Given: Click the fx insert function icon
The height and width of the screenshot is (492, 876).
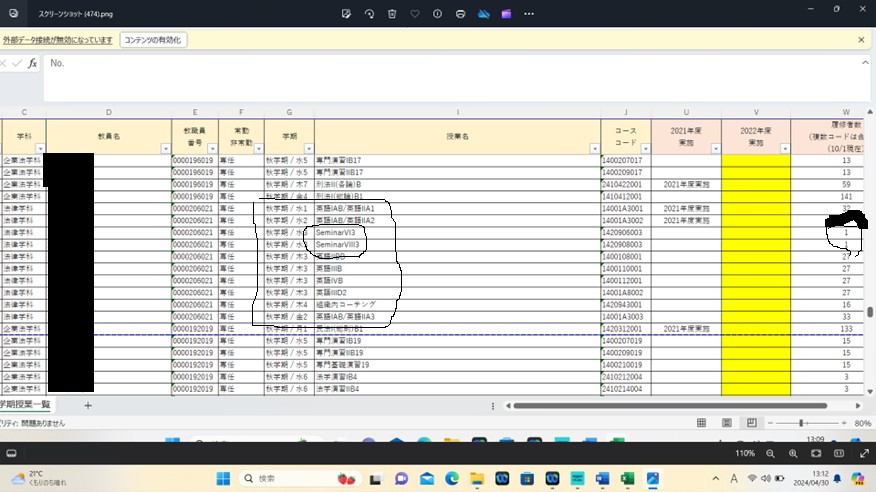Looking at the screenshot, I should point(32,63).
